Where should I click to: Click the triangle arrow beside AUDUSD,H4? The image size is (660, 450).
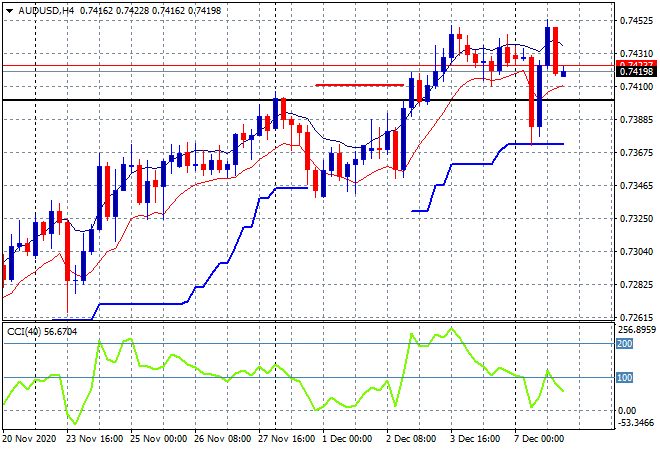9,11
